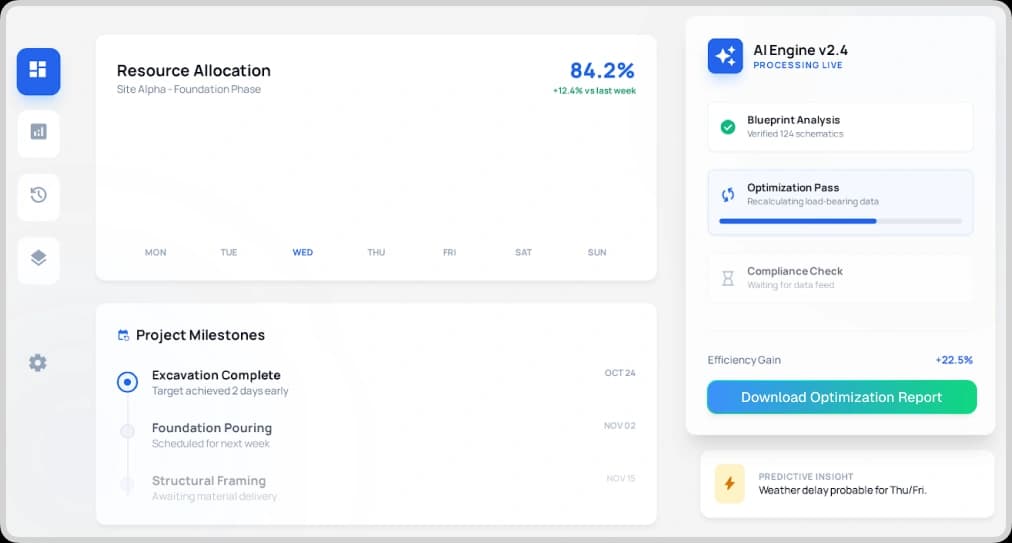The image size is (1012, 543).
Task: Click '+12.4% vs last week' text
Action: pos(594,91)
